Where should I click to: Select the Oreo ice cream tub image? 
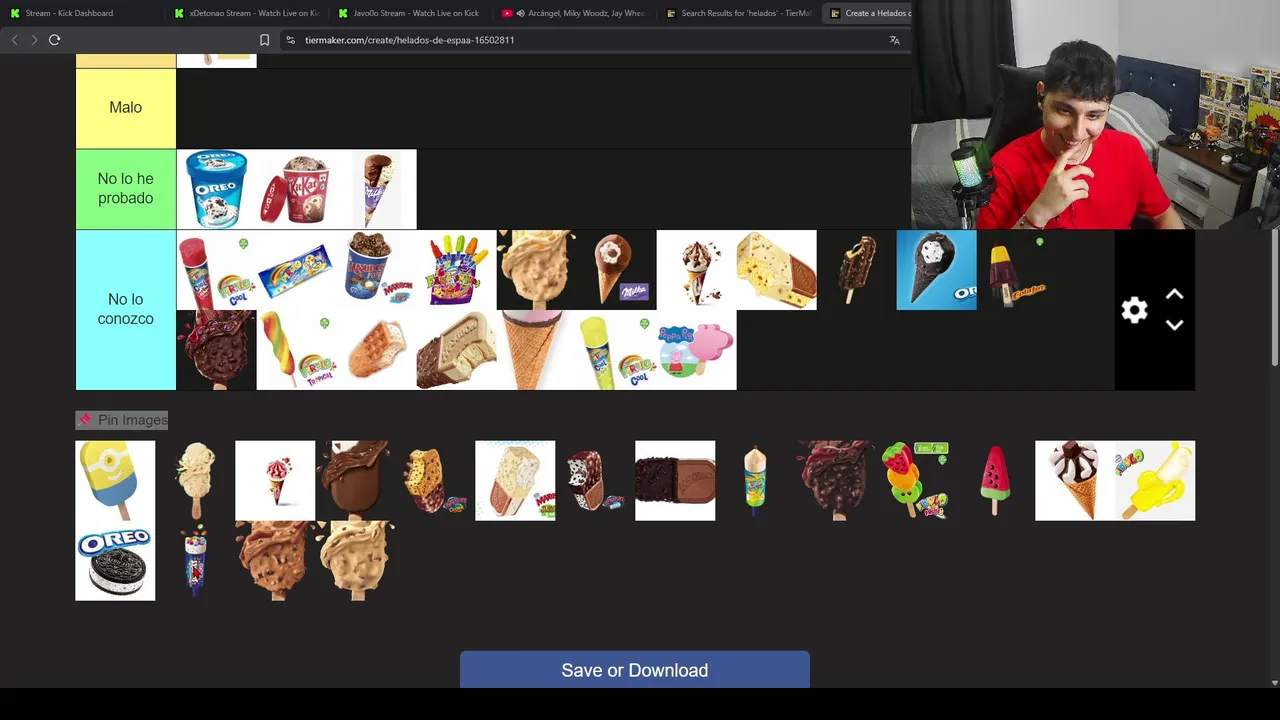216,189
